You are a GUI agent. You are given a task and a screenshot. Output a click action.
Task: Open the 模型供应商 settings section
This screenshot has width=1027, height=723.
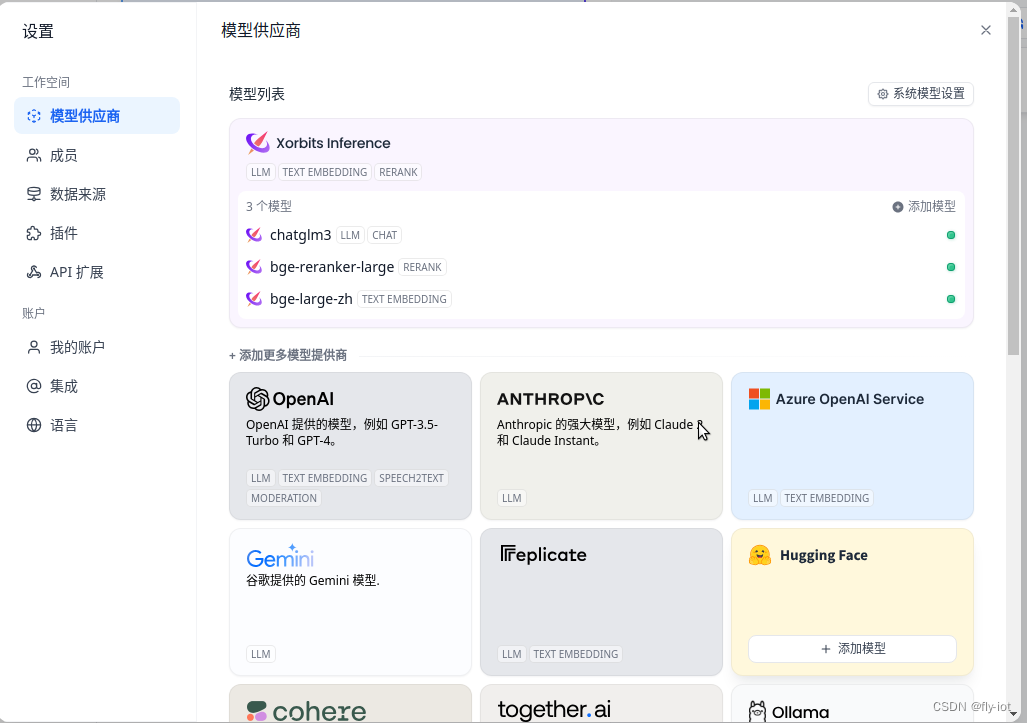coord(97,116)
